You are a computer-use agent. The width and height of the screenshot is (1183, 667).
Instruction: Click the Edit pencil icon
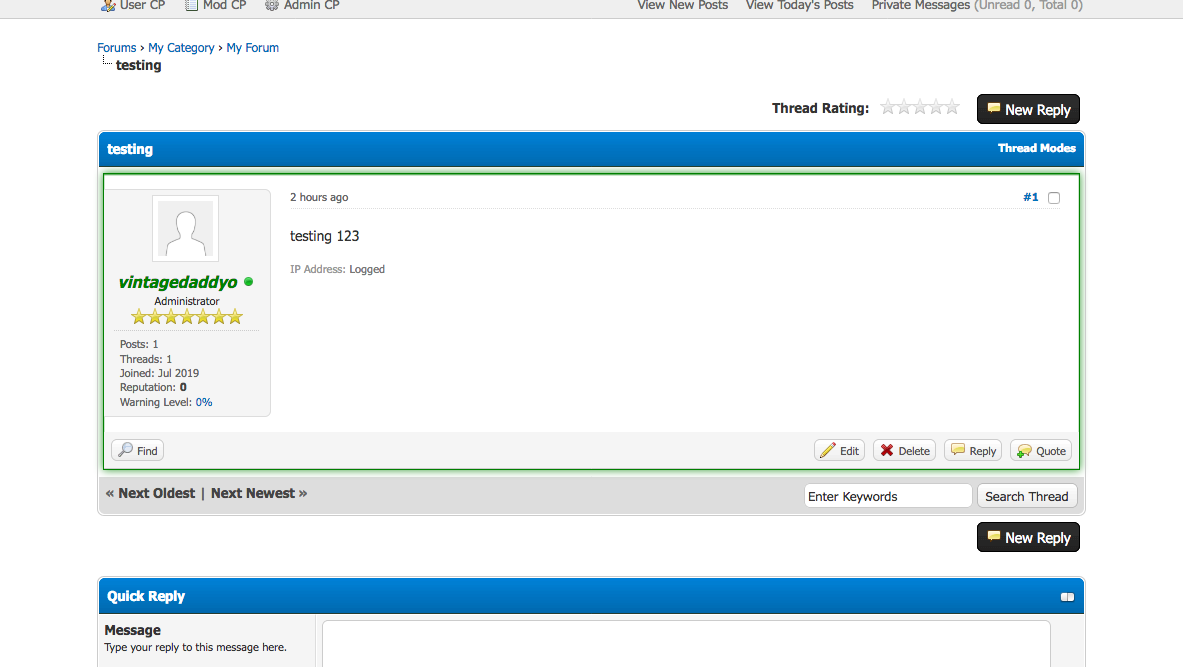(828, 450)
